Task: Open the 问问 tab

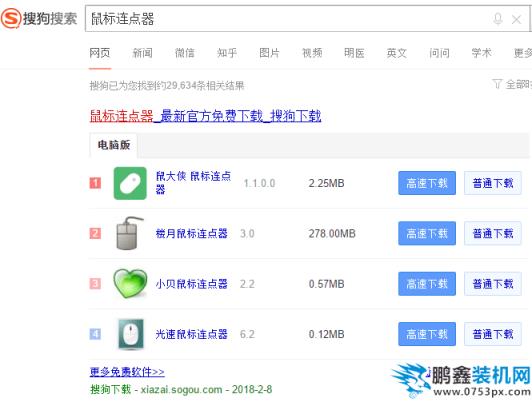Action: [439, 53]
